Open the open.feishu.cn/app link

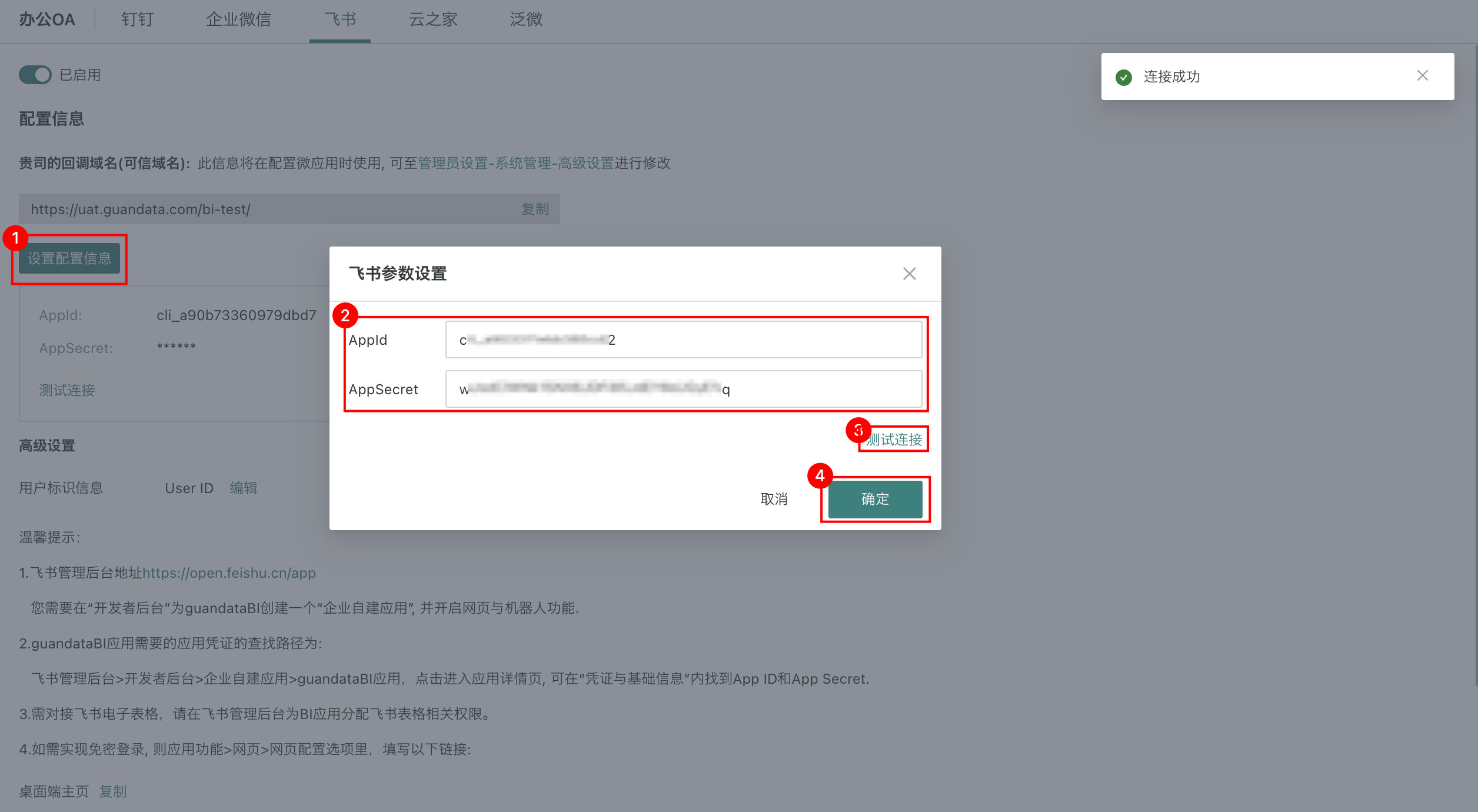coord(229,573)
